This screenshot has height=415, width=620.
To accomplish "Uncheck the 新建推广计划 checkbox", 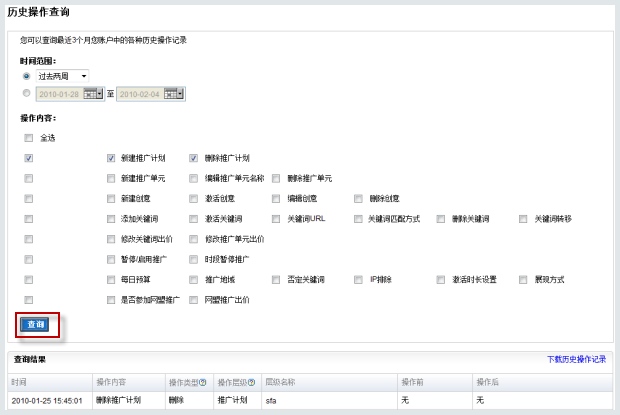I will [112, 158].
